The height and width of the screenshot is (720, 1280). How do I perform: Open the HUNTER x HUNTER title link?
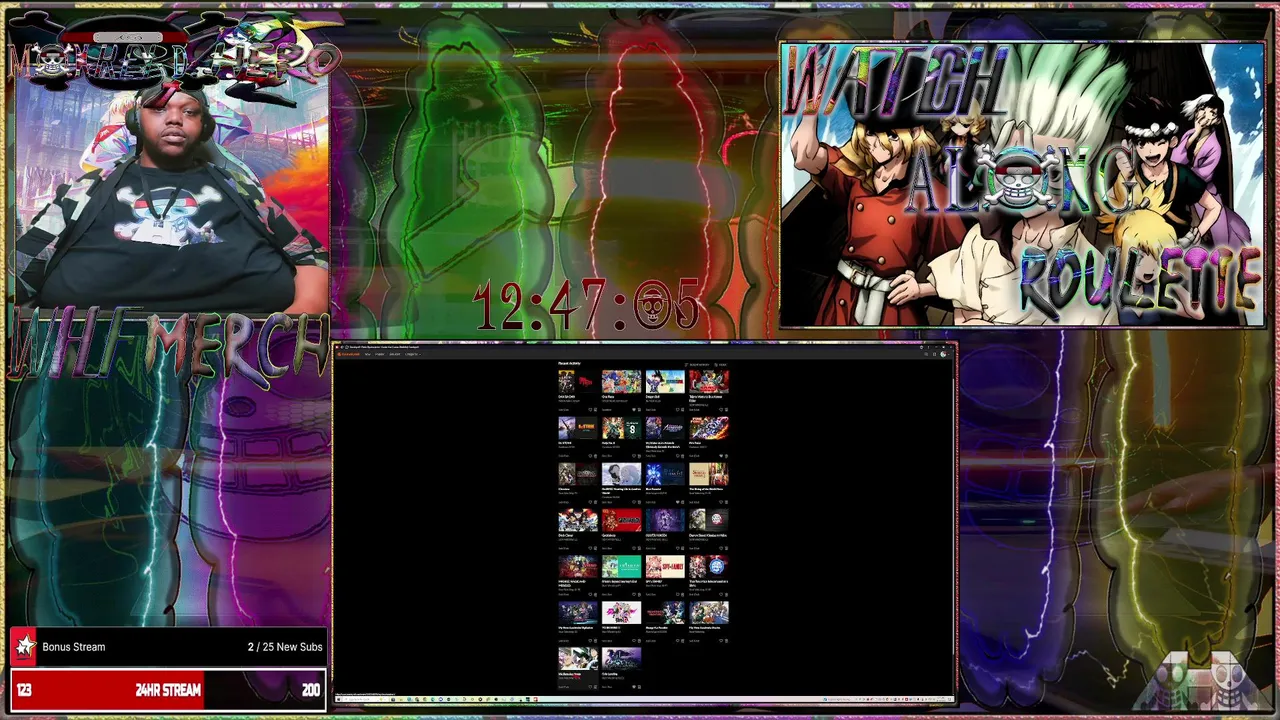(656, 536)
